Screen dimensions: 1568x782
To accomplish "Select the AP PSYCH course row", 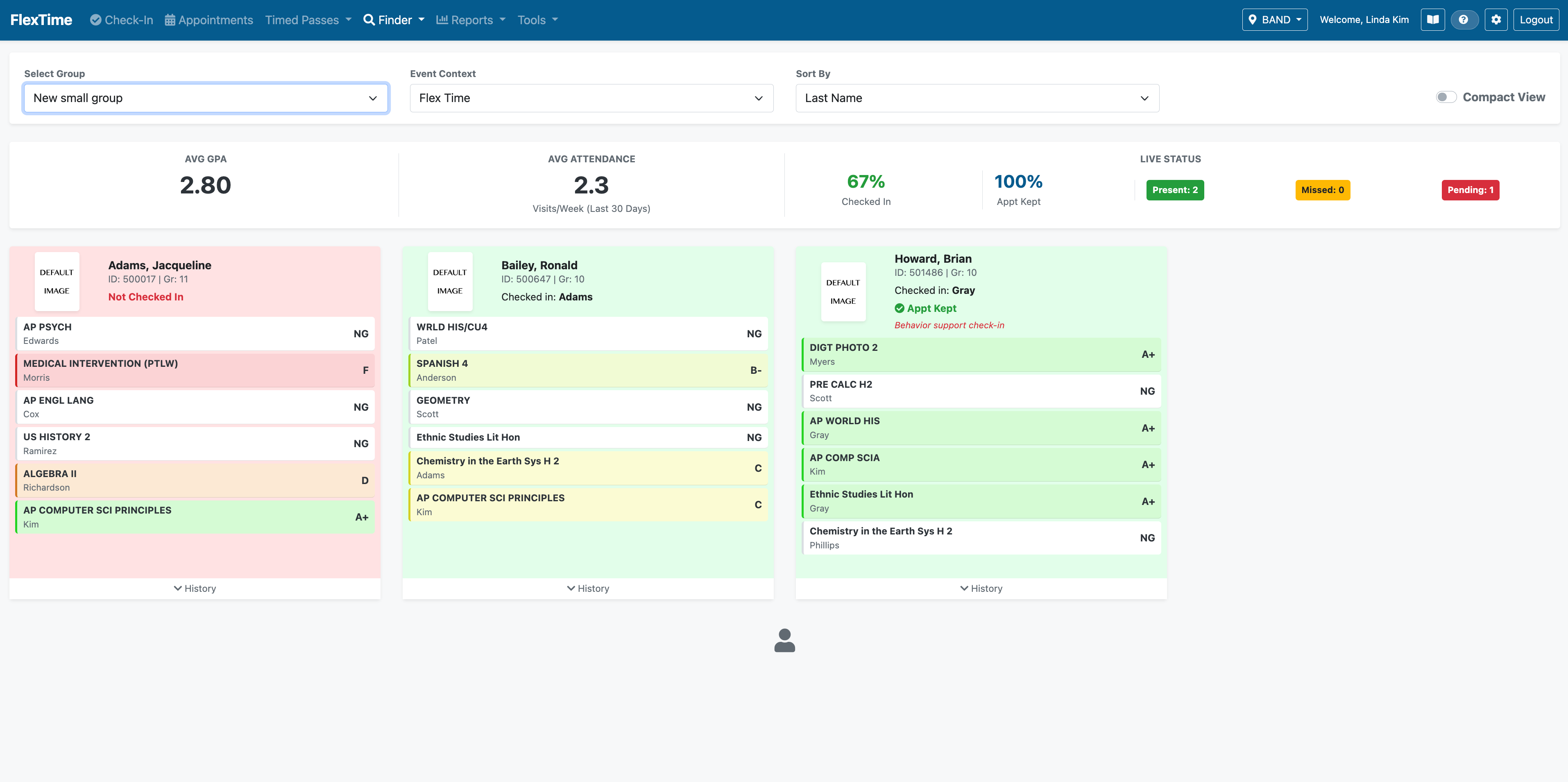I will click(x=195, y=334).
